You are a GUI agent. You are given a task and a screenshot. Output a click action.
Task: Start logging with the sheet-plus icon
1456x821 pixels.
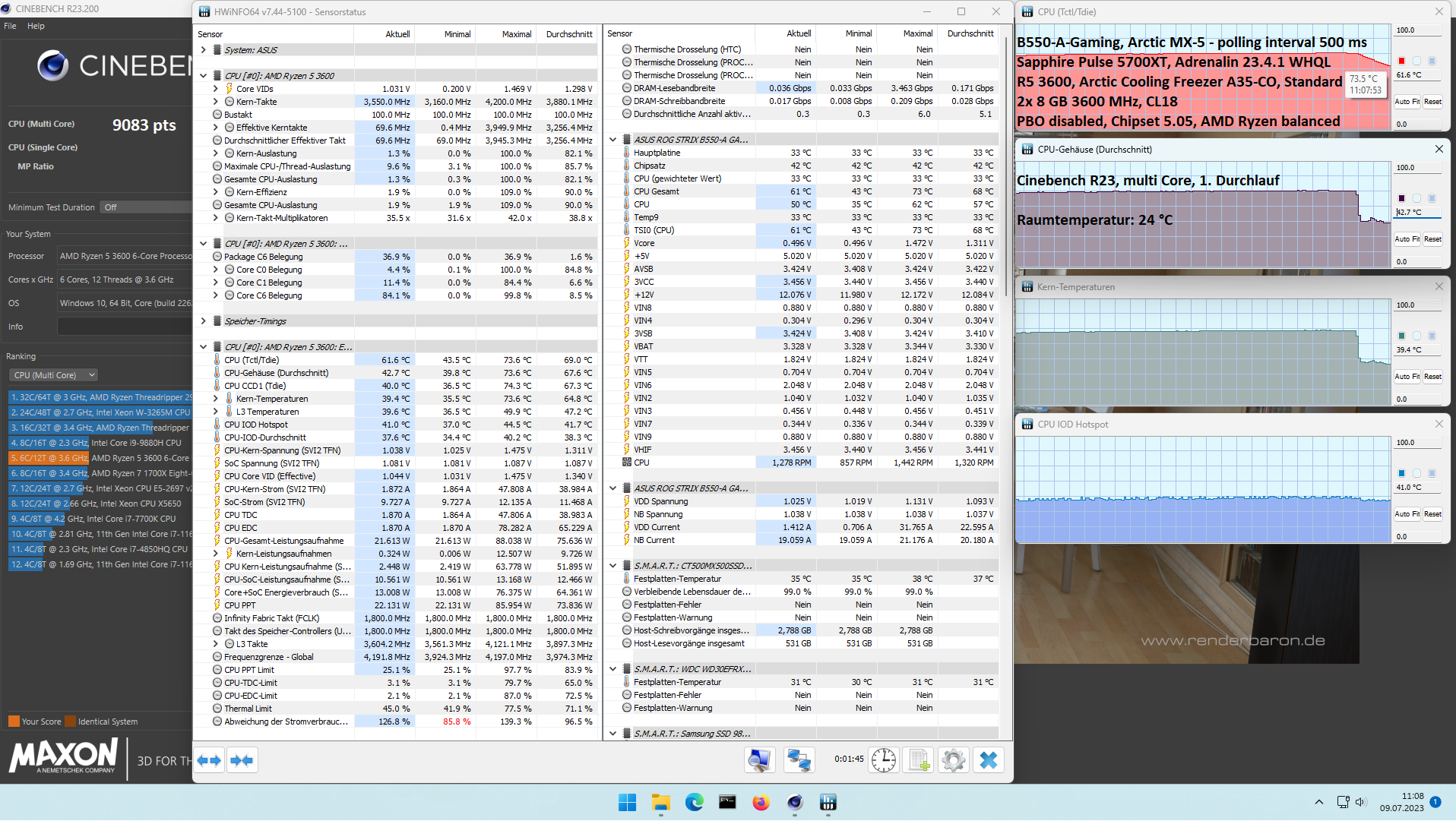[x=918, y=760]
